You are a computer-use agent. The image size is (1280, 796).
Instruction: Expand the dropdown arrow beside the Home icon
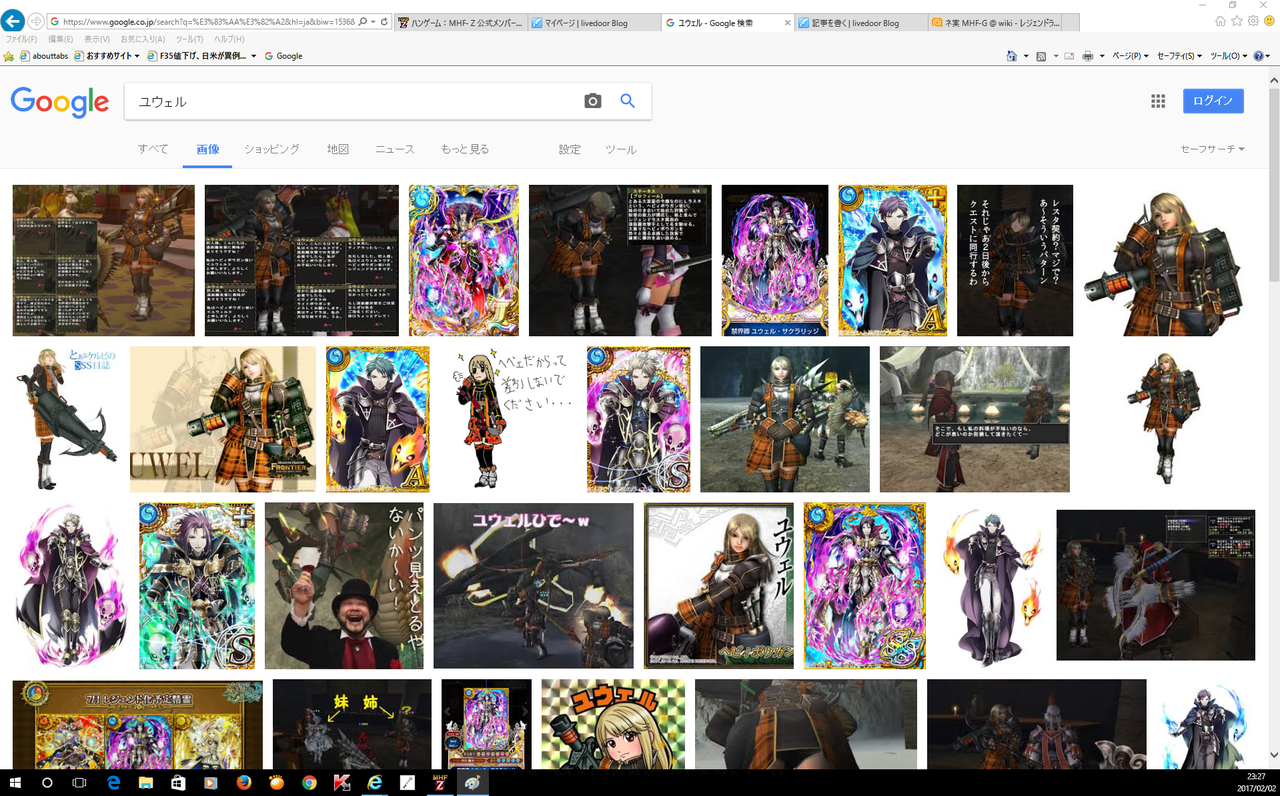(1026, 56)
